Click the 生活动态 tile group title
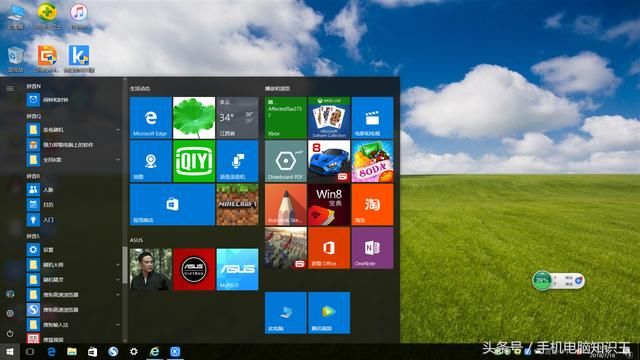This screenshot has width=640, height=360. point(140,89)
